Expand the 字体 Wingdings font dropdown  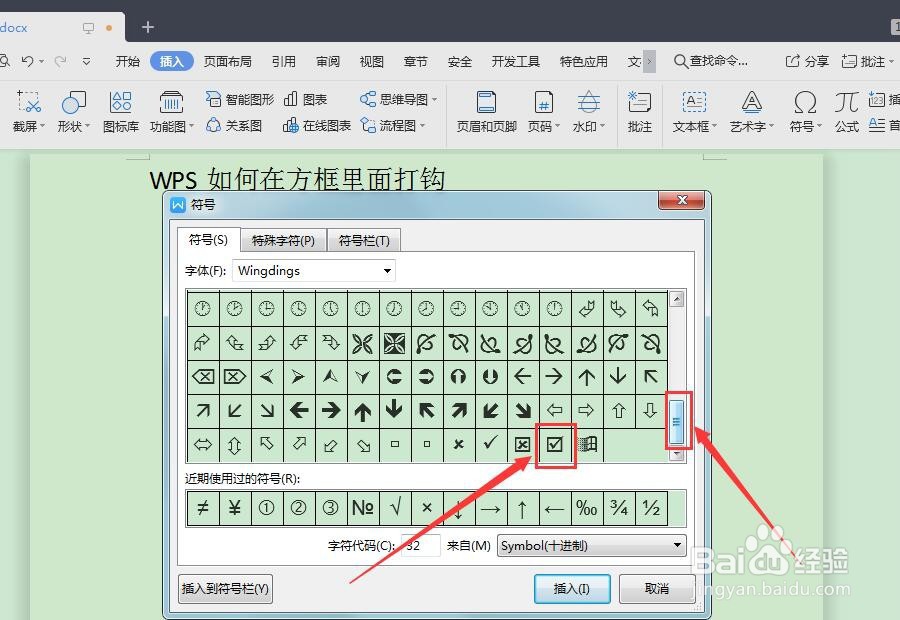click(387, 271)
